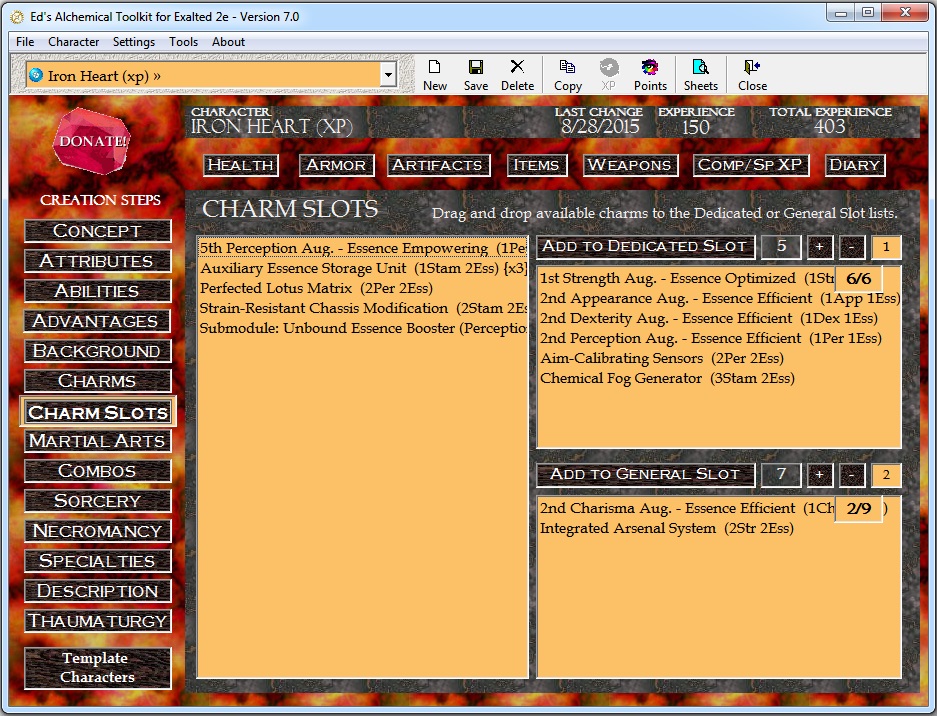Open the Martial Arts step
The width and height of the screenshot is (937, 716).
coord(97,441)
